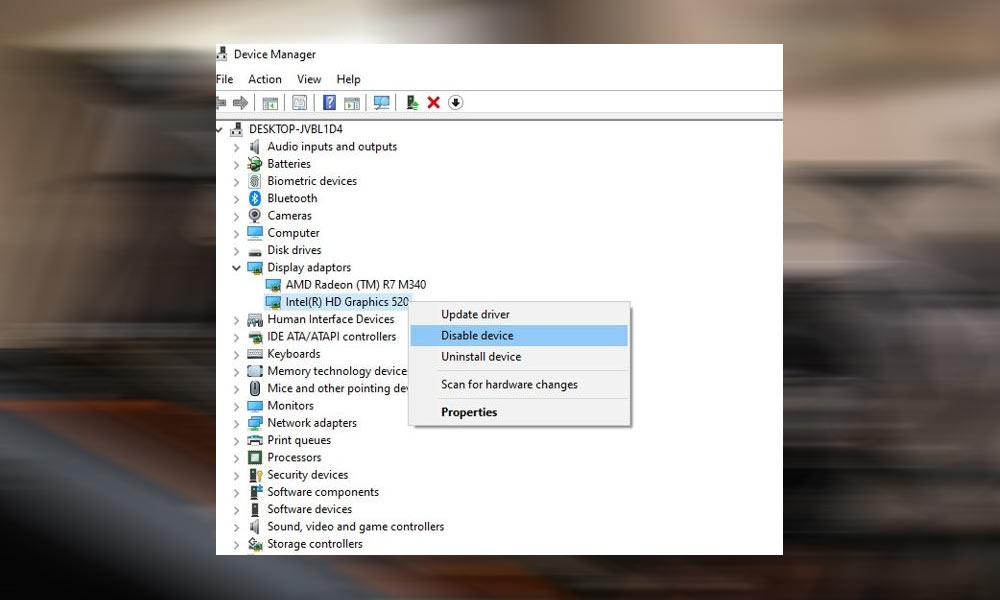Click Show/Hide Console Tree toolbar icon
Viewport: 1000px width, 600px height.
(x=270, y=103)
